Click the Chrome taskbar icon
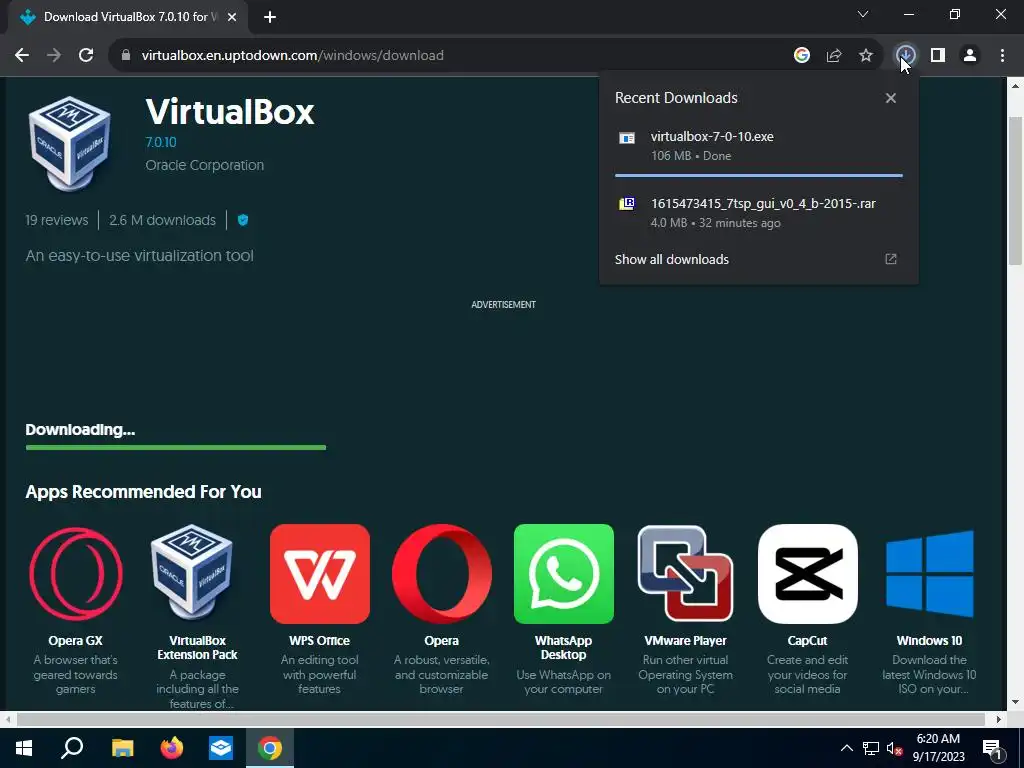 coord(270,748)
